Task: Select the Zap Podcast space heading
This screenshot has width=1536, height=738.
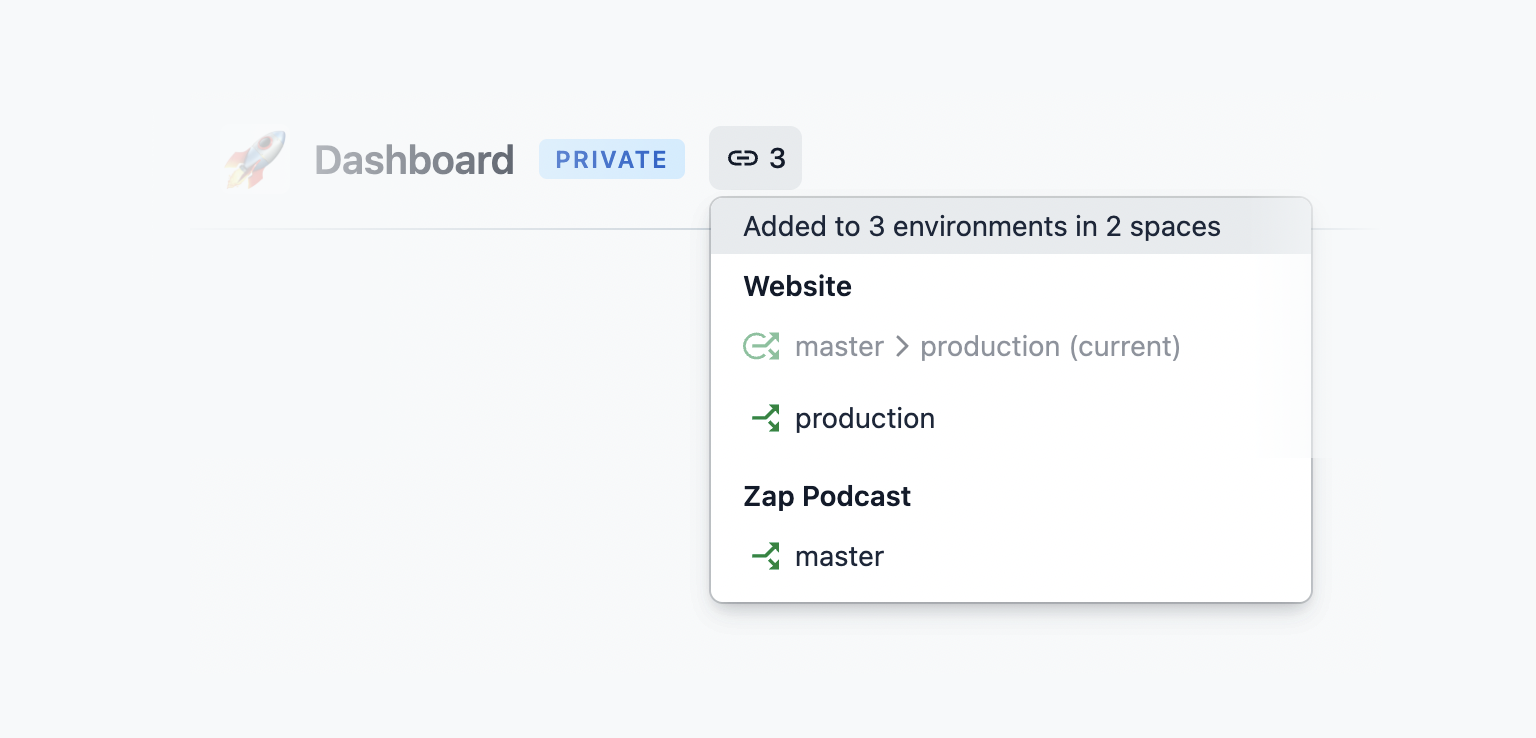Action: pos(826,497)
